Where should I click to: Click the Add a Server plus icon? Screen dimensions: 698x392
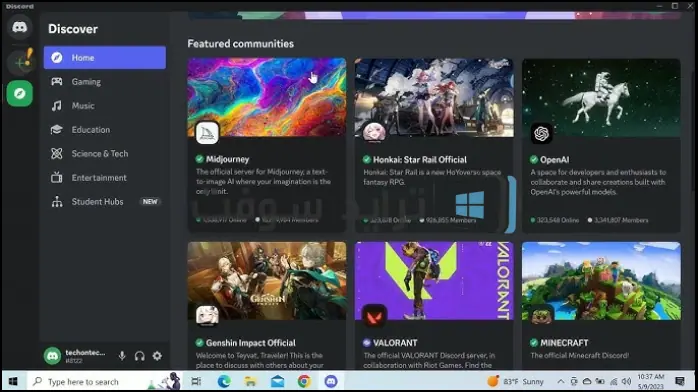[x=19, y=62]
